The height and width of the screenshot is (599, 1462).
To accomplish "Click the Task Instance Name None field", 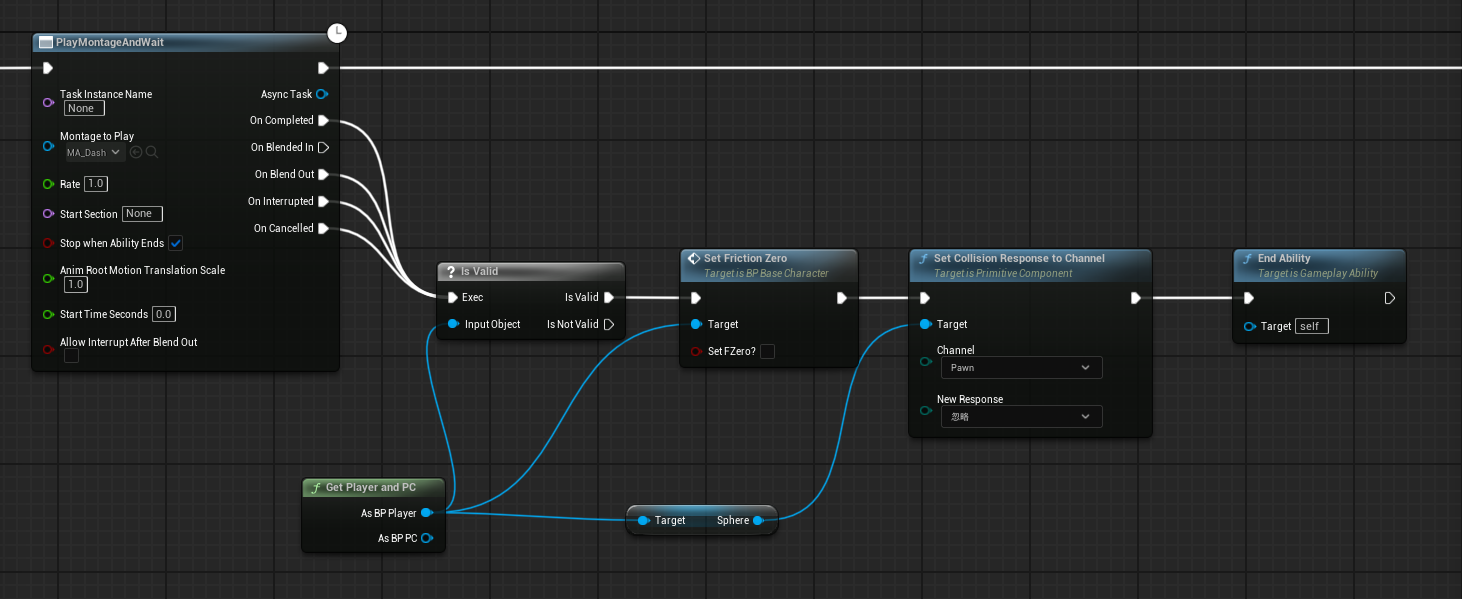I will (84, 108).
